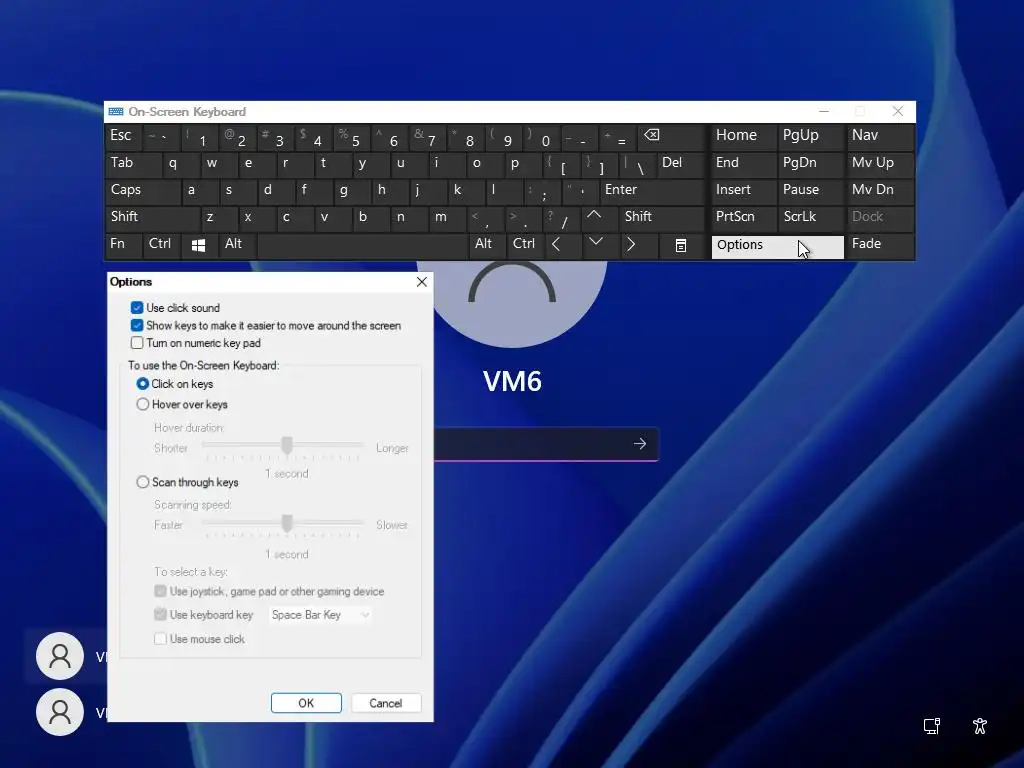Click OK in Options dialog
This screenshot has height=768, width=1024.
(x=306, y=703)
